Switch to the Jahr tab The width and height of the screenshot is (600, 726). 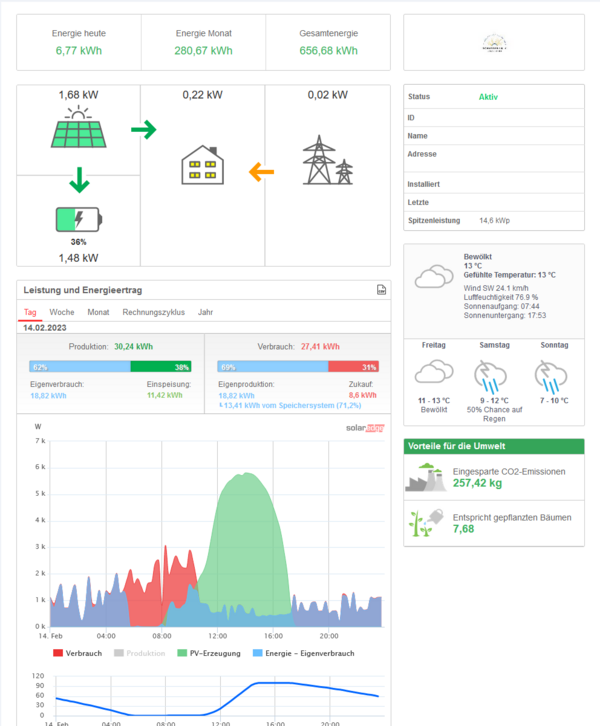[206, 312]
